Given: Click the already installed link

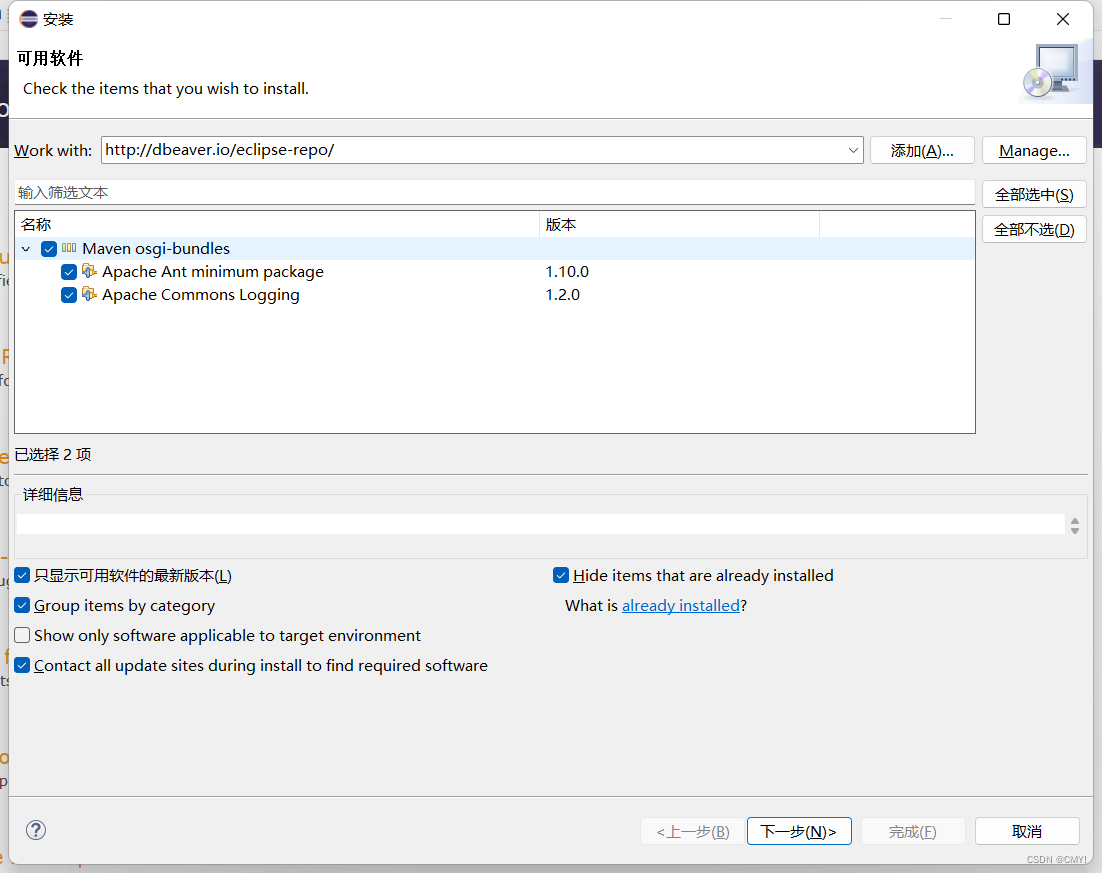Looking at the screenshot, I should point(681,605).
